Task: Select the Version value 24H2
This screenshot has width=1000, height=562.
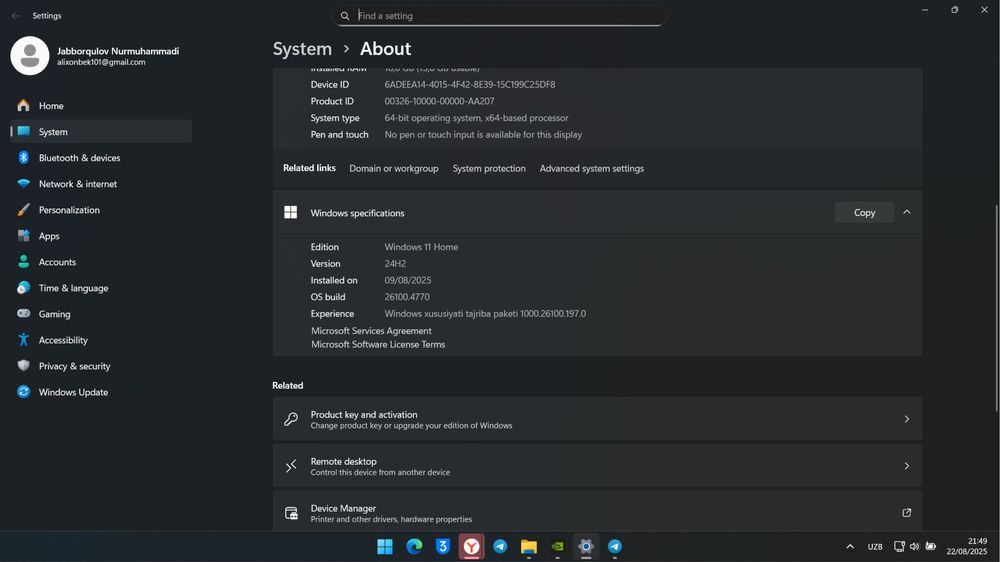Action: 395,263
